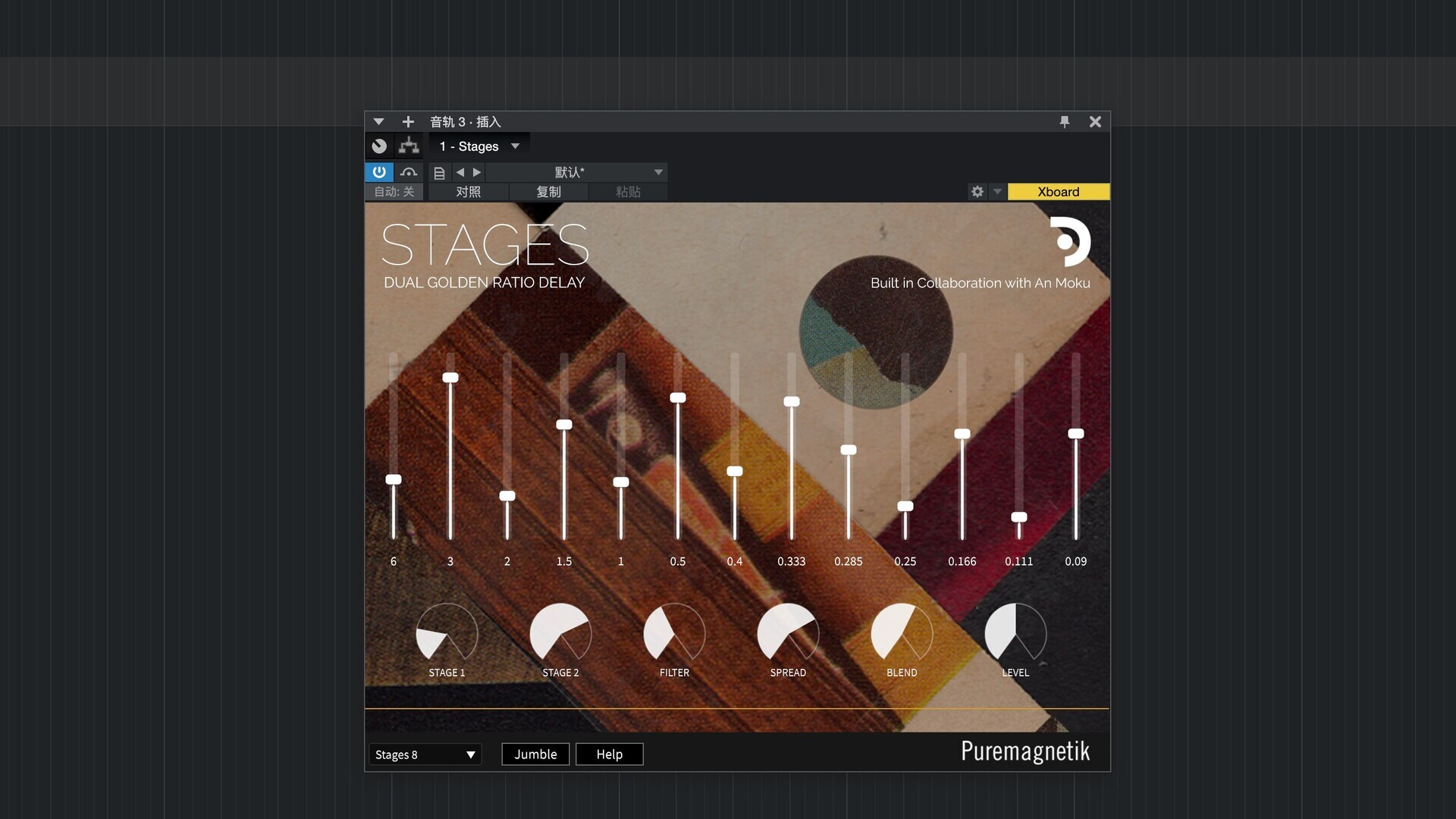Click the 对照 compare button
This screenshot has width=1456, height=819.
click(469, 192)
